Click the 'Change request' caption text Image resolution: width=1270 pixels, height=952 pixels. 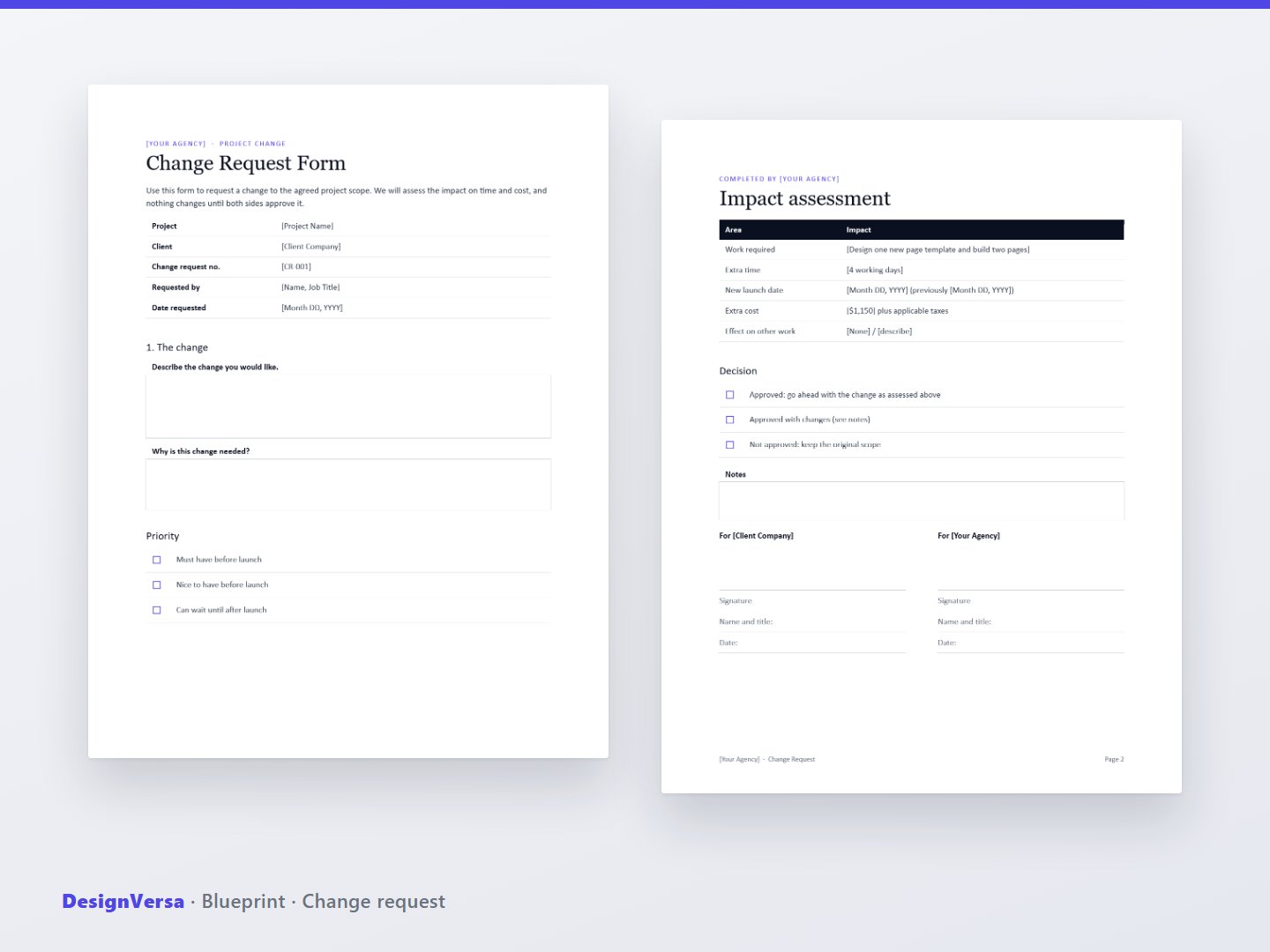[x=374, y=902]
